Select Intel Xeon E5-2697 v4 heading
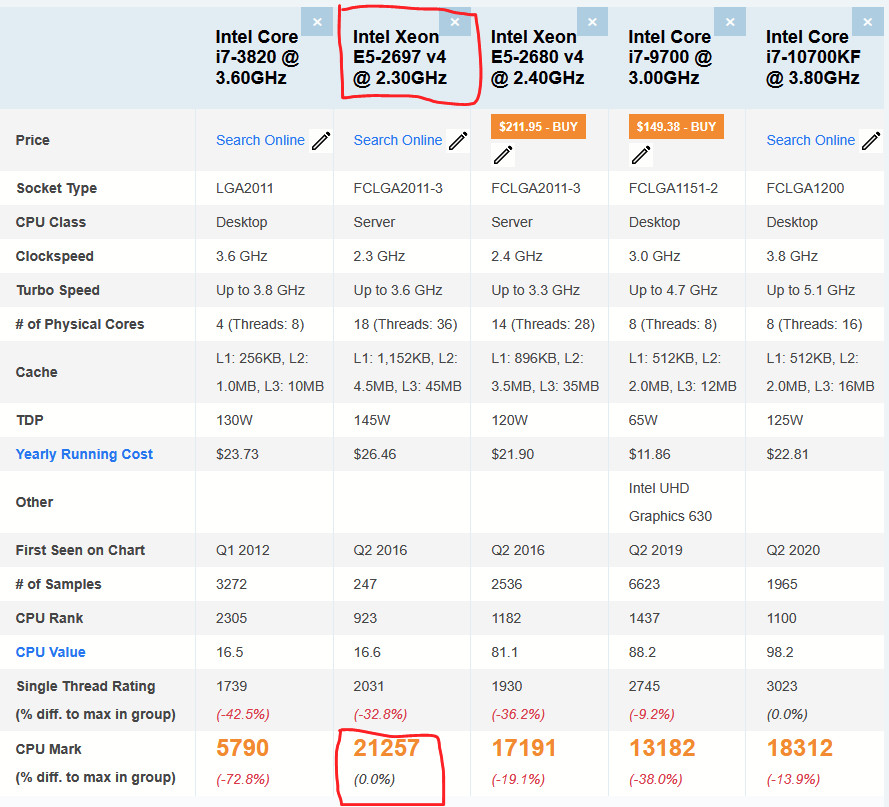 pyautogui.click(x=400, y=57)
